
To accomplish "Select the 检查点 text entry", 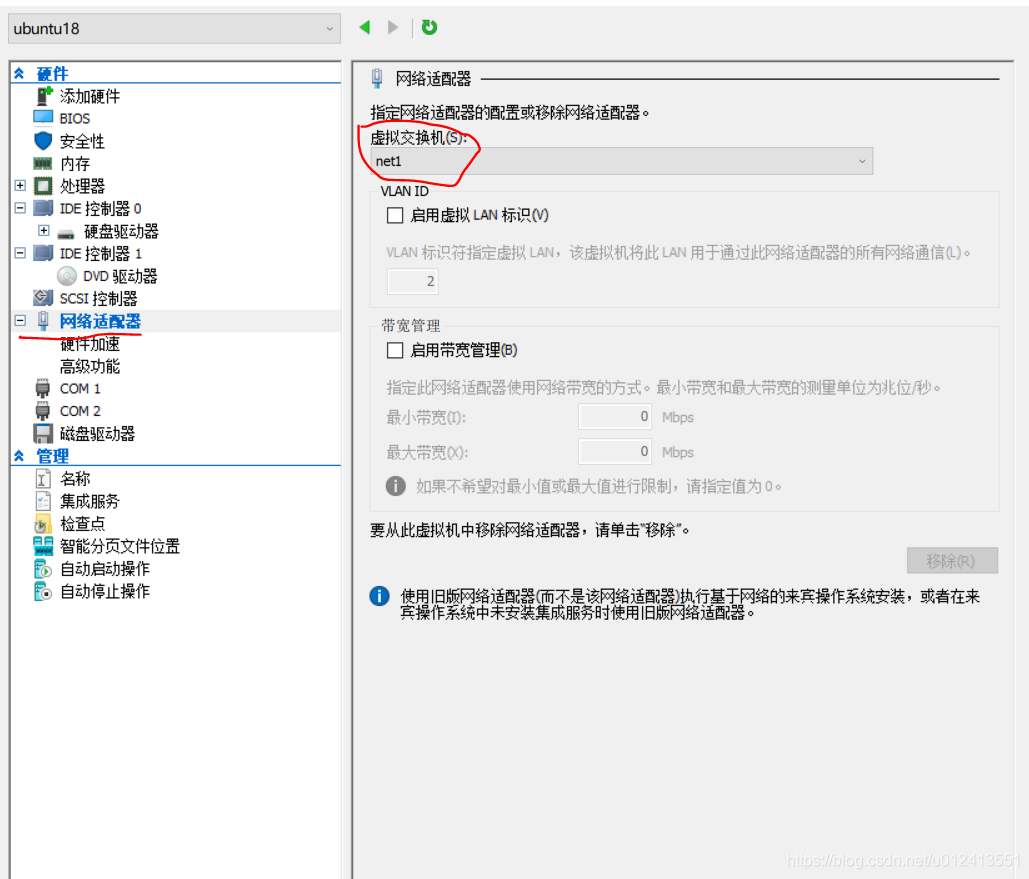I will click(x=83, y=524).
